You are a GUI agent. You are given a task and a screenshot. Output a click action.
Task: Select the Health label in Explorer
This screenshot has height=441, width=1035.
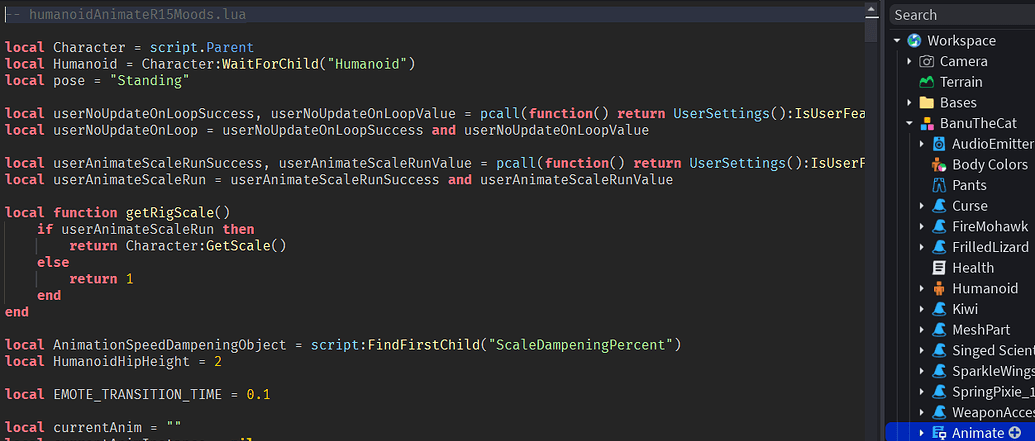tap(973, 267)
